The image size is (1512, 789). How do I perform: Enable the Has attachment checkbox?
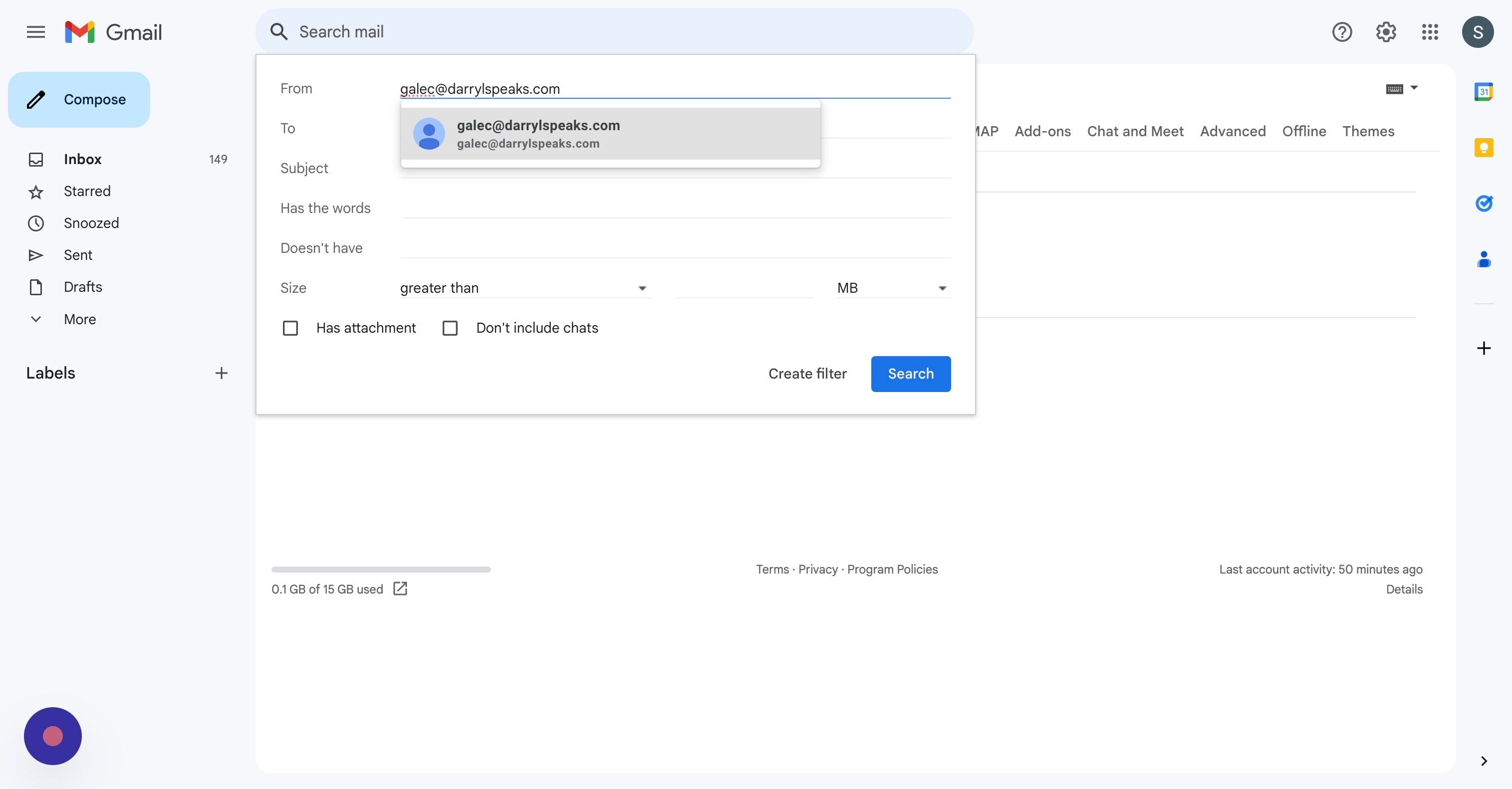(x=290, y=328)
